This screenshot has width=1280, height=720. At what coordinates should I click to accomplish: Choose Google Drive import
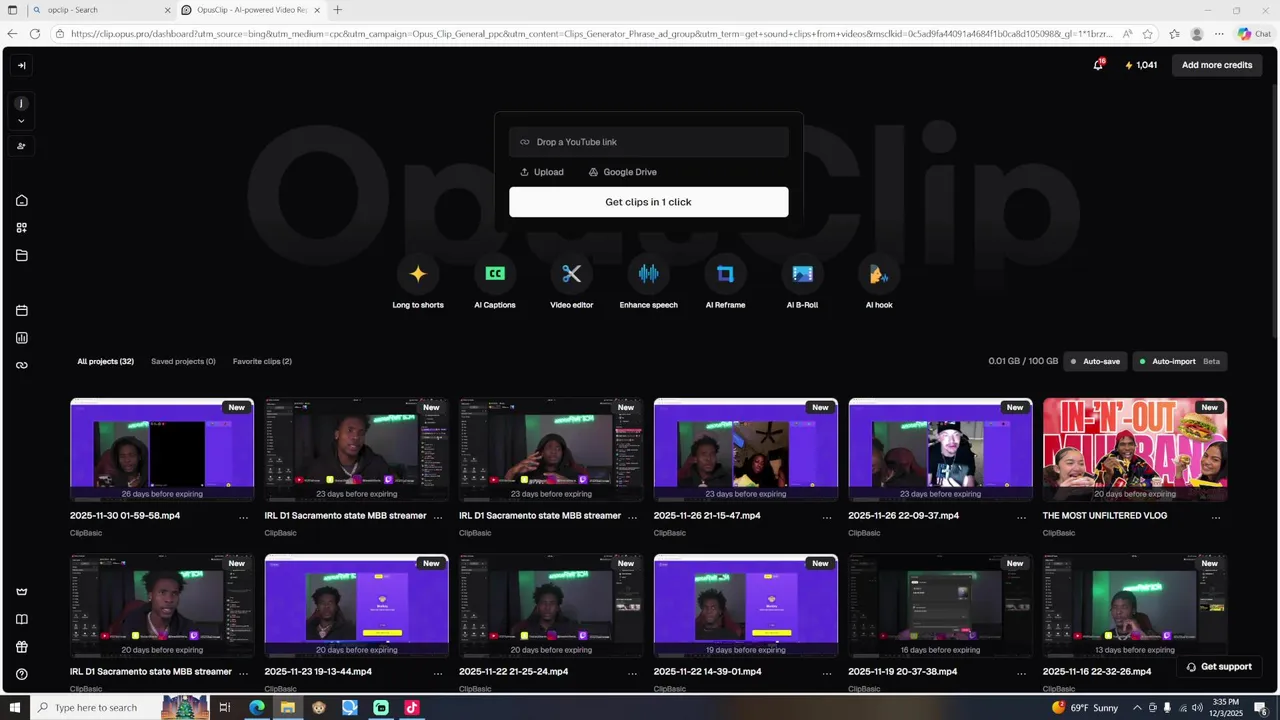coord(622,172)
